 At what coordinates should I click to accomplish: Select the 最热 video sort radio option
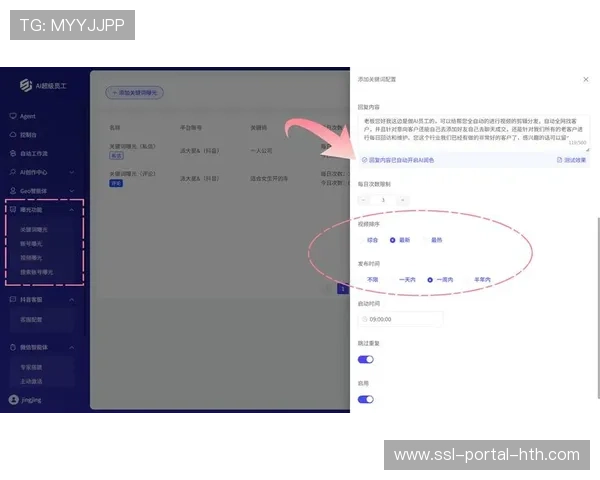[432, 240]
